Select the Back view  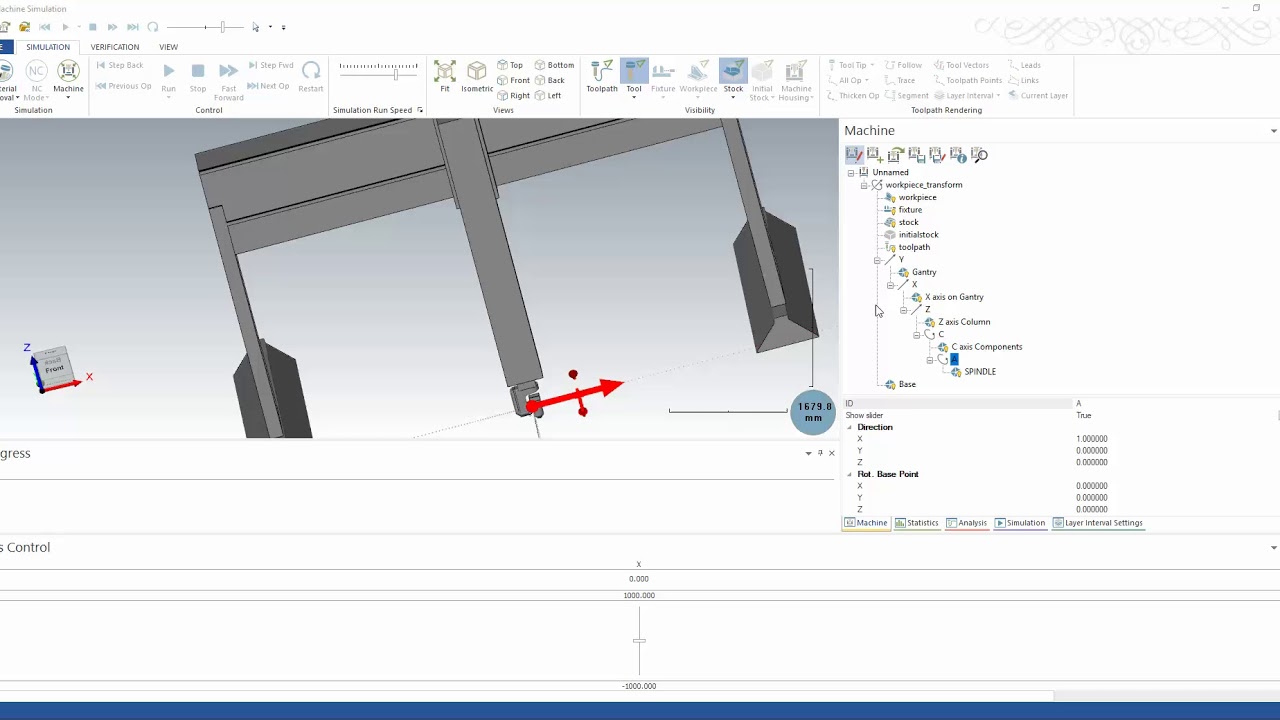(550, 80)
